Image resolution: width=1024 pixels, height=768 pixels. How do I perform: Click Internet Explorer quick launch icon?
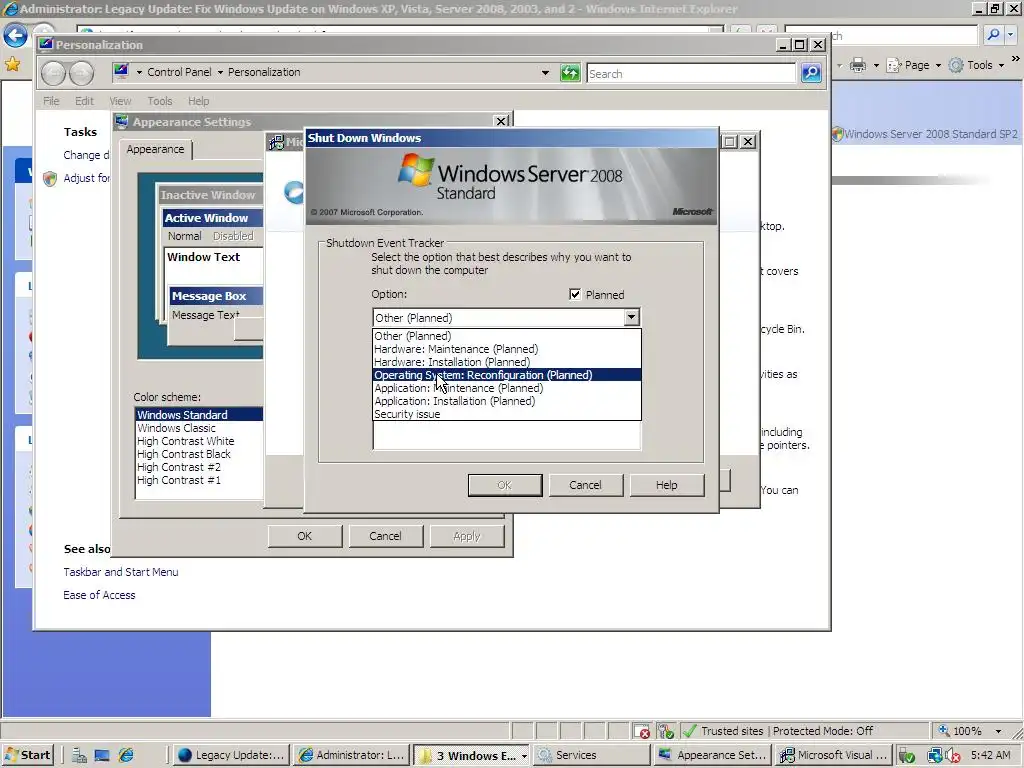click(x=125, y=755)
